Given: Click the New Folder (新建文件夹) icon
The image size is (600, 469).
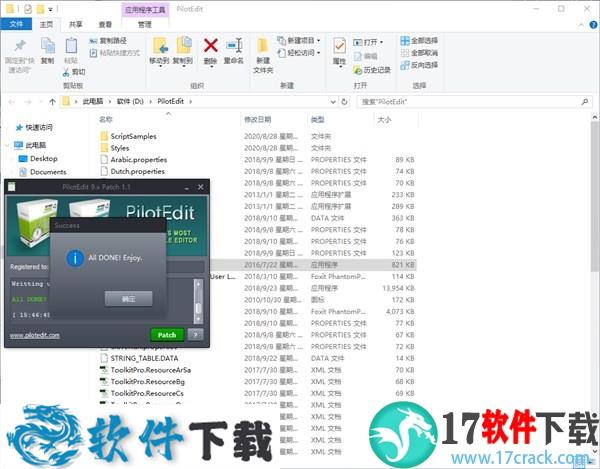Looking at the screenshot, I should (263, 53).
